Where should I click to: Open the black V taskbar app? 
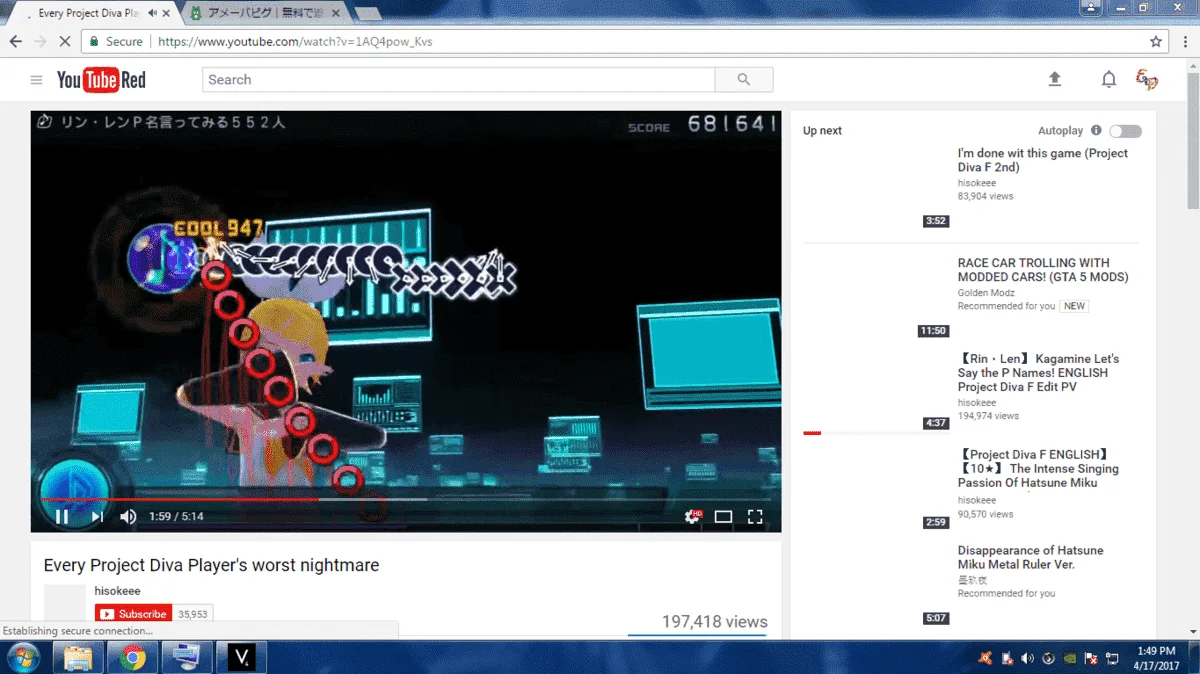pyautogui.click(x=241, y=657)
